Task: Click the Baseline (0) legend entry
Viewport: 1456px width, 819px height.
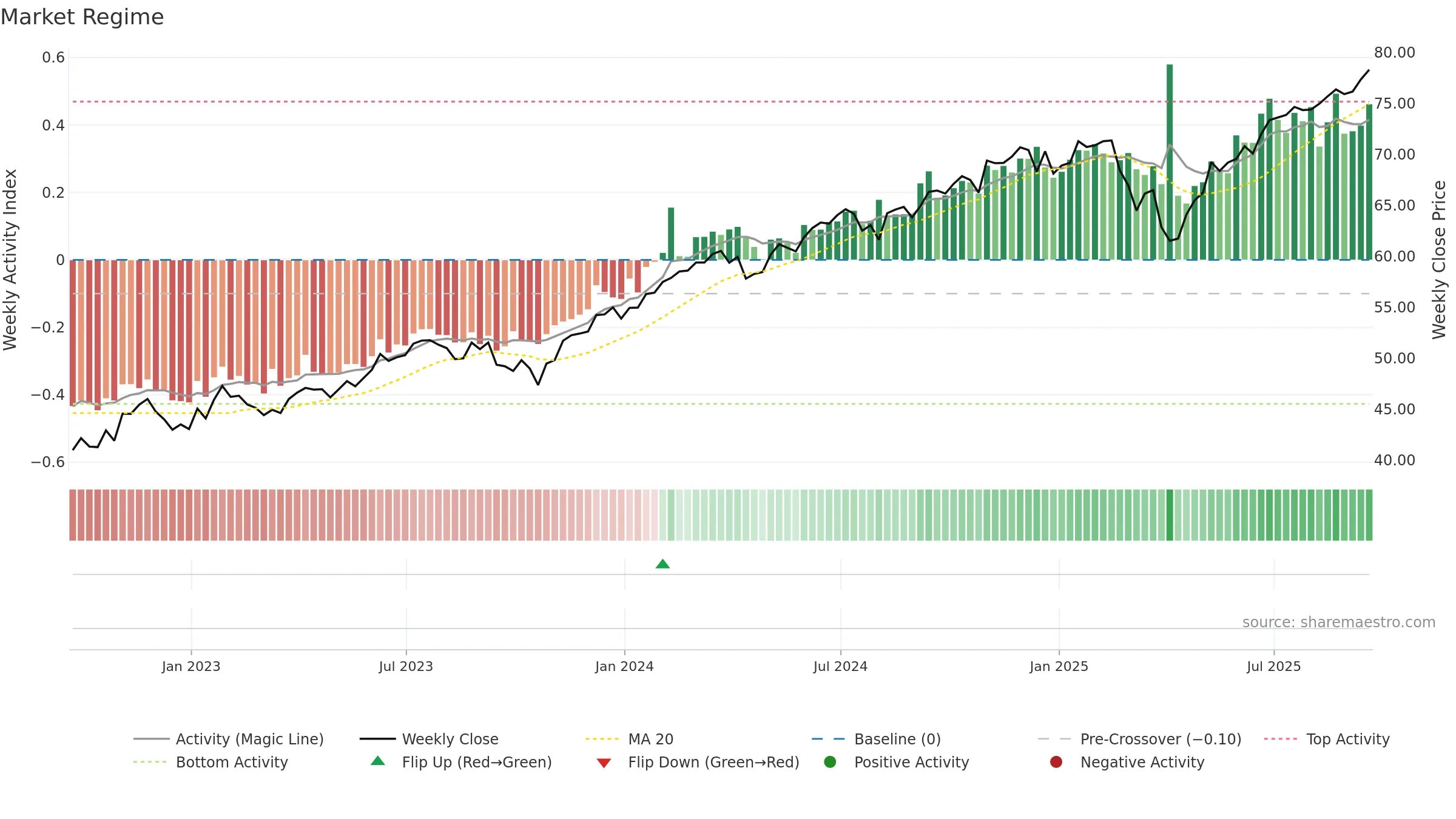Action: coord(876,739)
